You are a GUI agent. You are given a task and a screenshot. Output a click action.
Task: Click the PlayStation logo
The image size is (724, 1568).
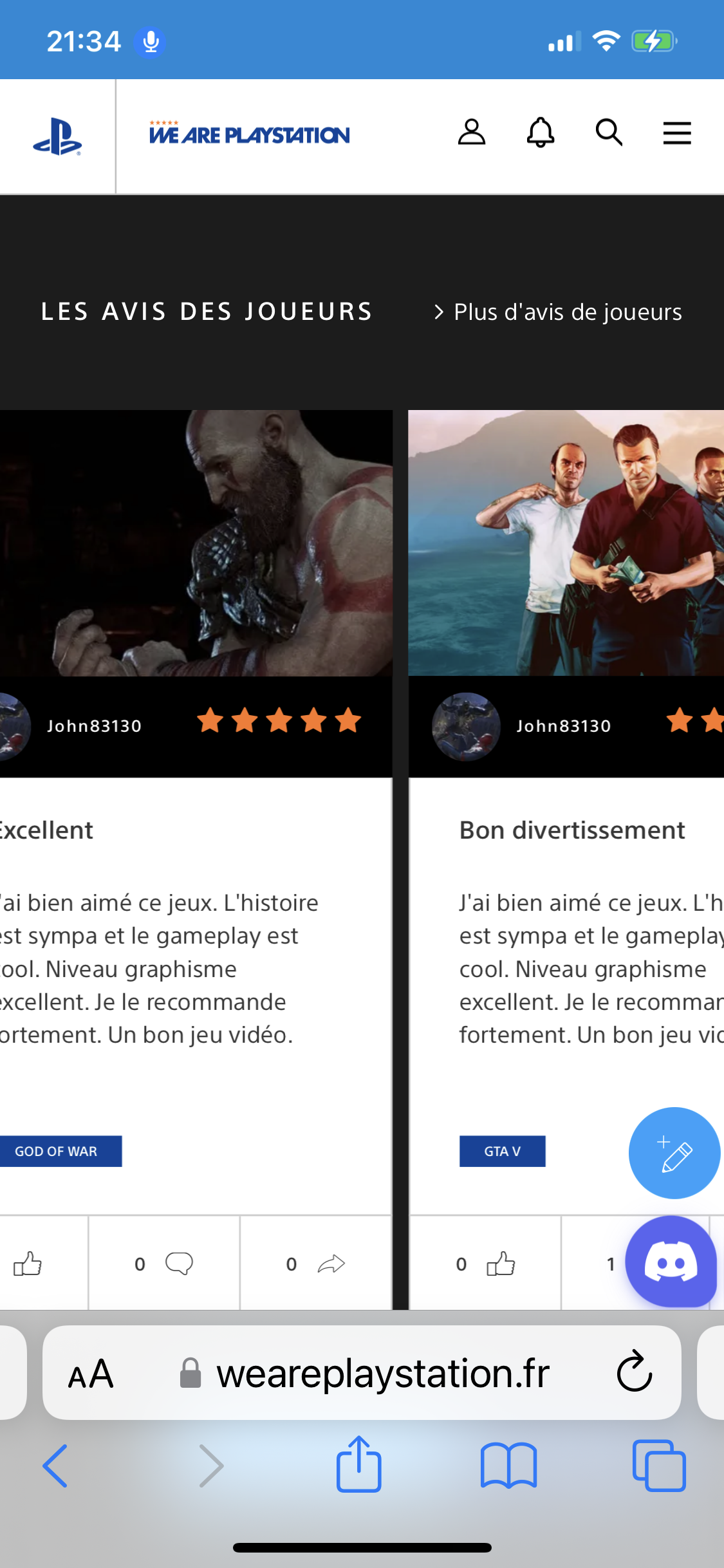57,136
